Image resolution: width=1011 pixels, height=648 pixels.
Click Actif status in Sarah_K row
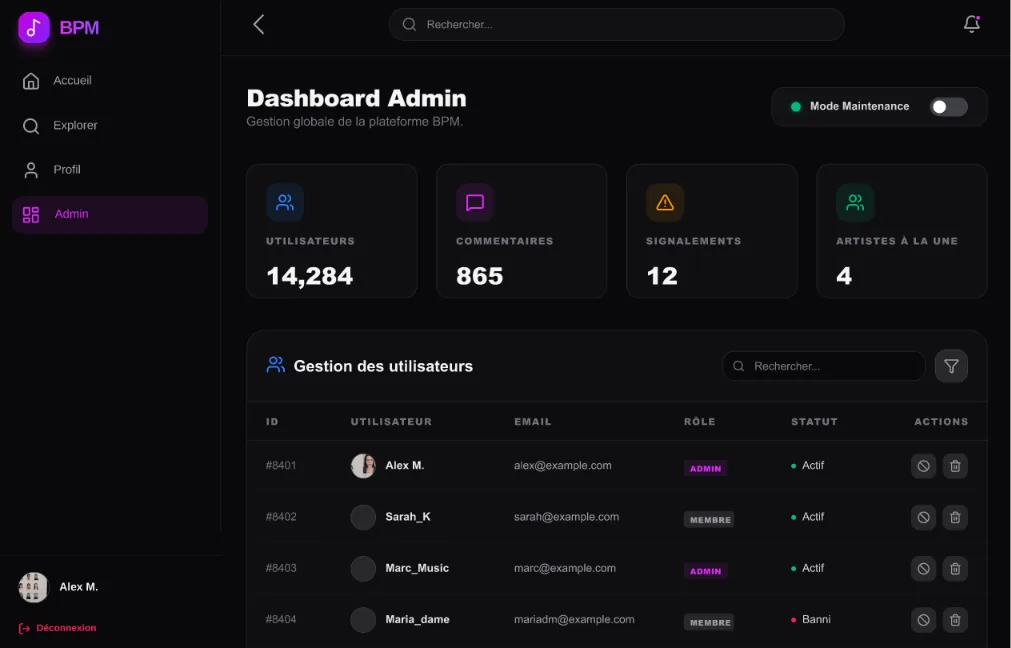pyautogui.click(x=807, y=517)
